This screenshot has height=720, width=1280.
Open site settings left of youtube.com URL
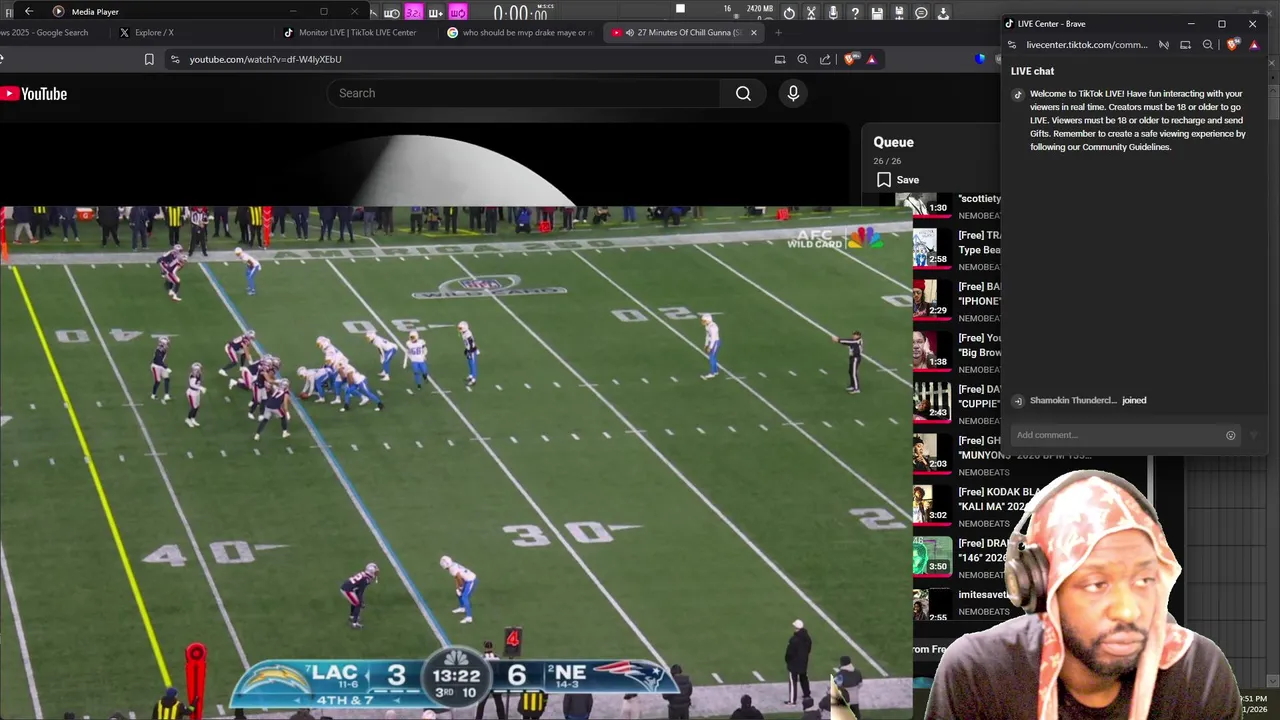point(175,59)
